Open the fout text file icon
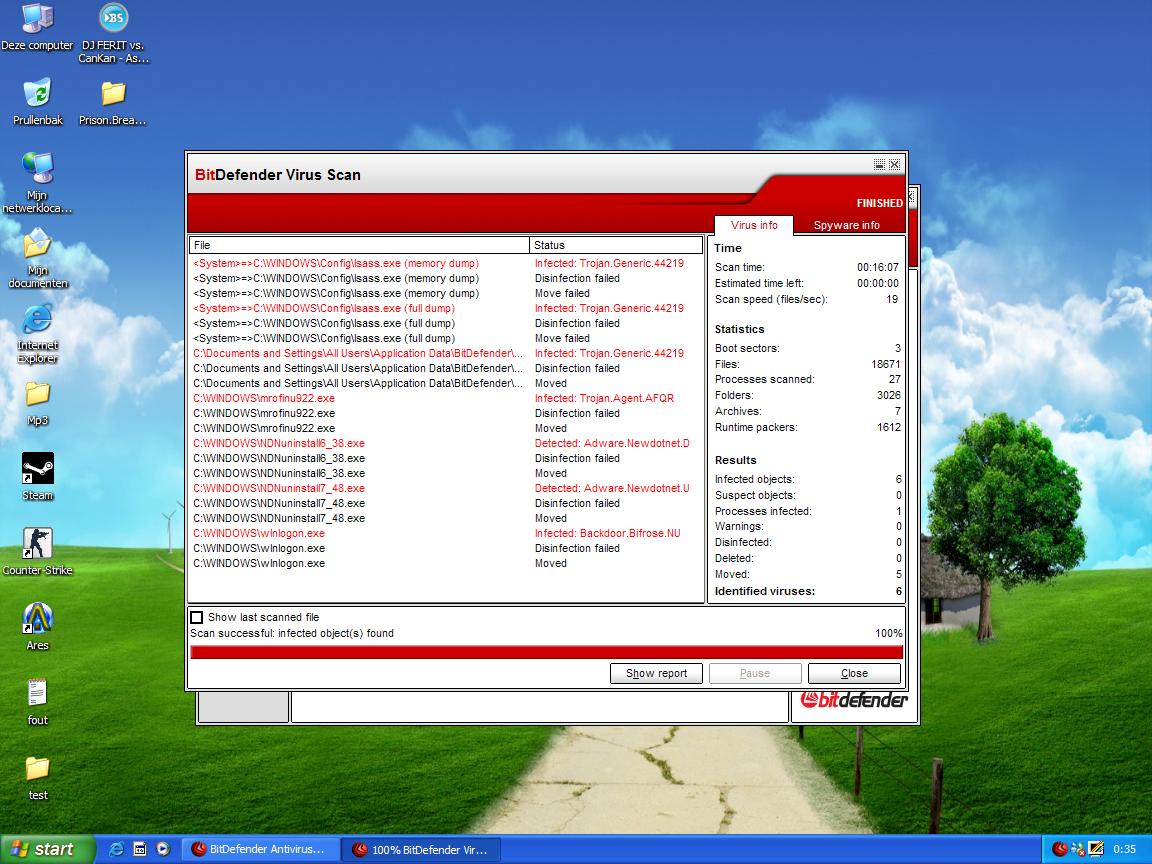Screen dimensions: 1152x864 click(x=38, y=693)
